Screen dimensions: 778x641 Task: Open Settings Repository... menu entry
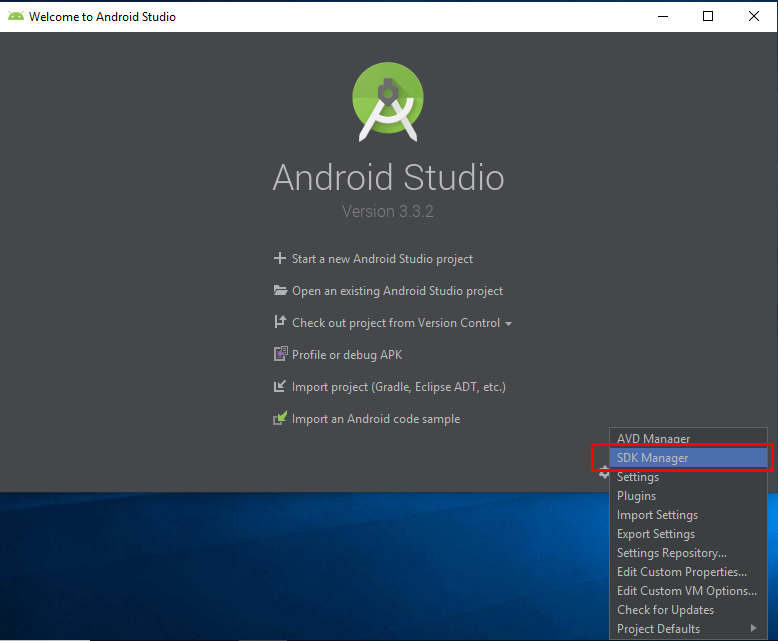coord(688,553)
